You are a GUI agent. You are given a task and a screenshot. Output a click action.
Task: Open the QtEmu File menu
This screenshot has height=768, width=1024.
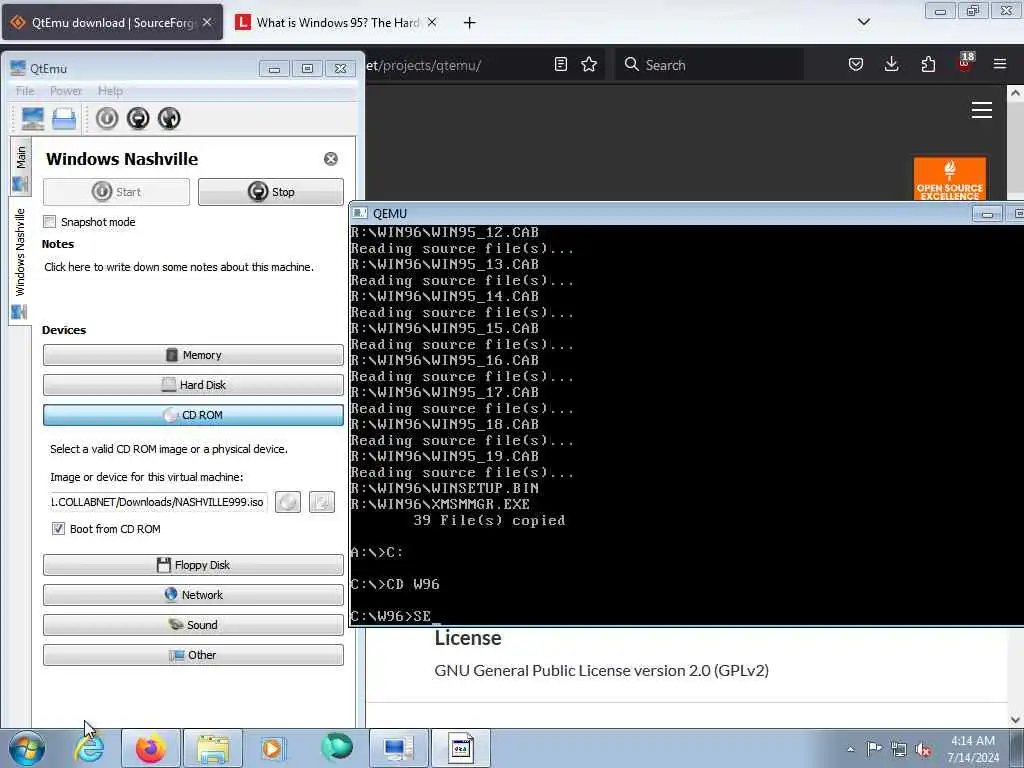(x=25, y=91)
